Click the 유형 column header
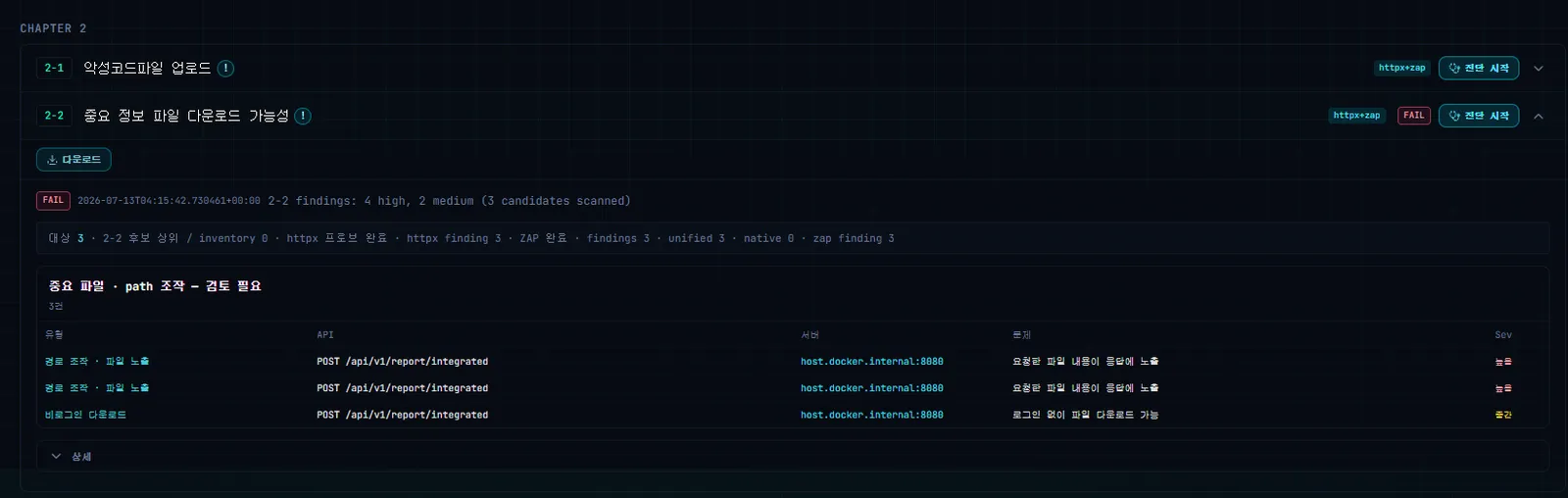Screen dimensions: 1568x498 [x=54, y=335]
